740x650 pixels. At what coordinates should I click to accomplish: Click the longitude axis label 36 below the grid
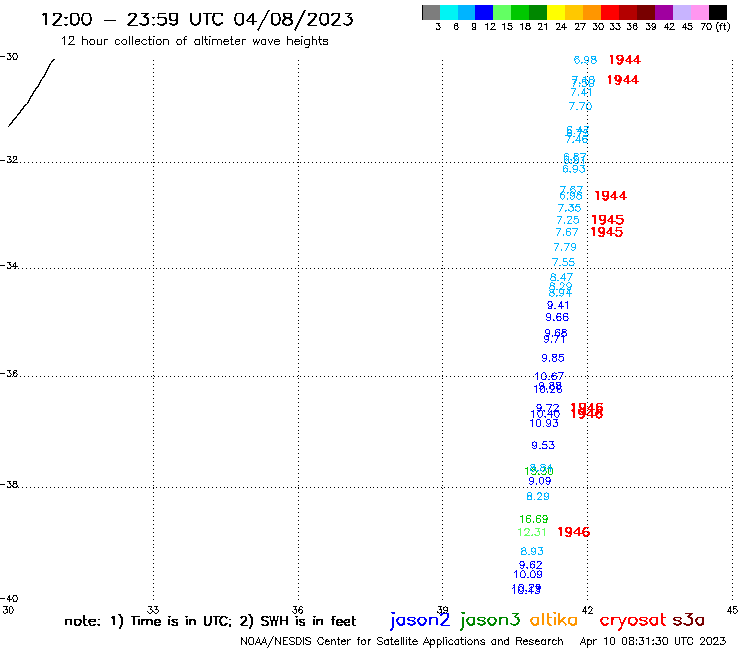[x=298, y=610]
